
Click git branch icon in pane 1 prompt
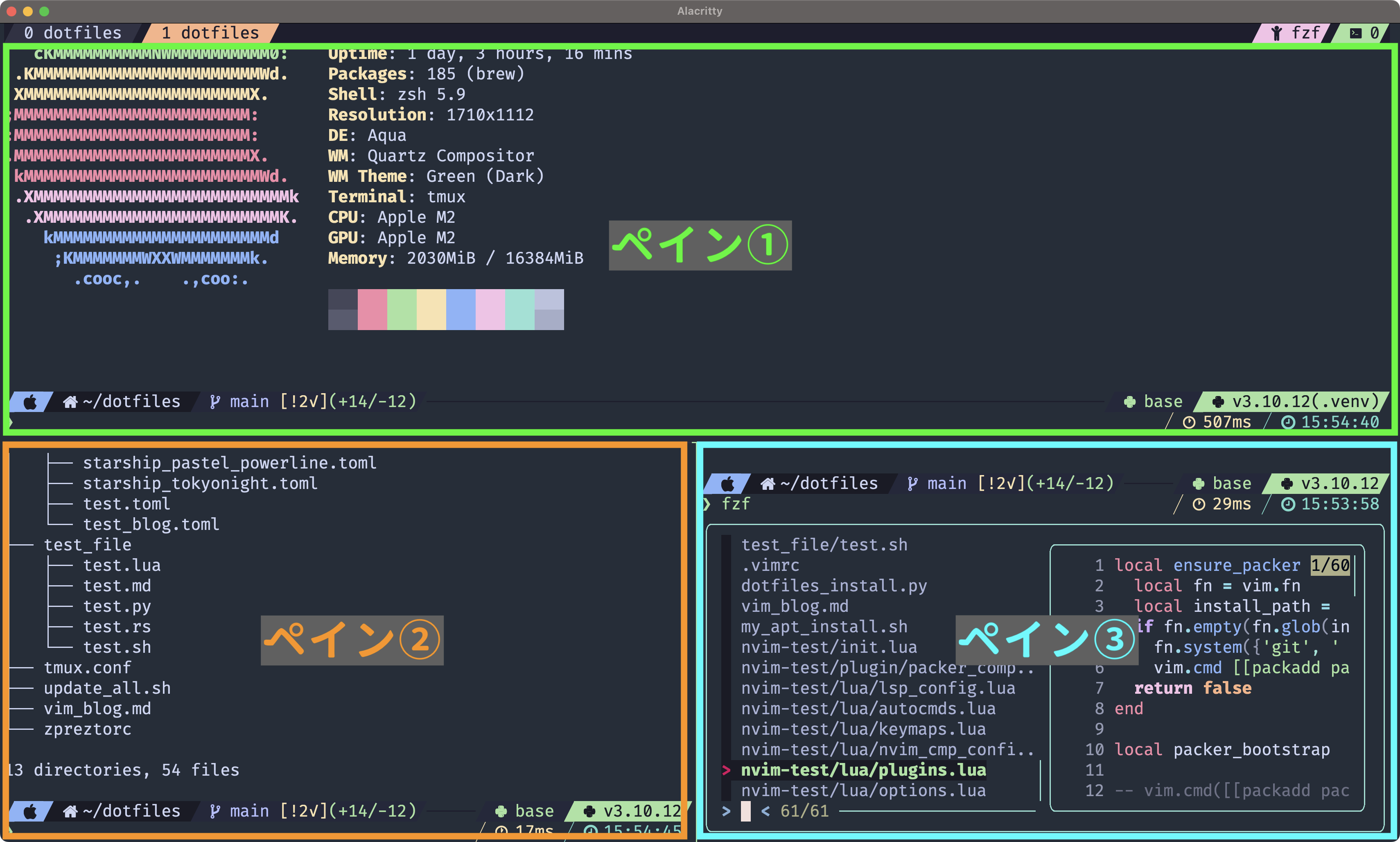point(215,402)
